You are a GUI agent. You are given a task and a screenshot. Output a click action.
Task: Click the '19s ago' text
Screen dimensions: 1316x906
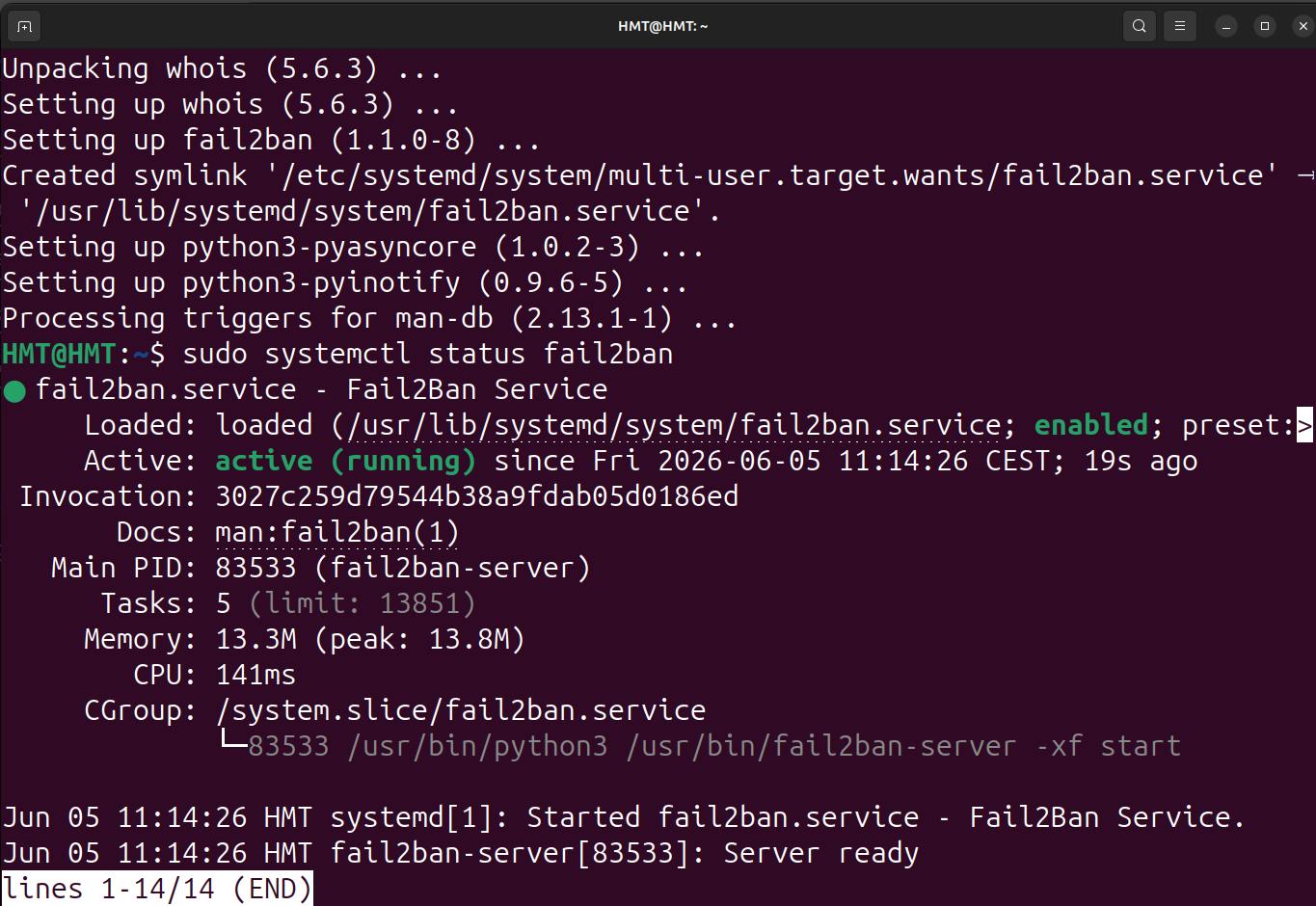point(1141,461)
